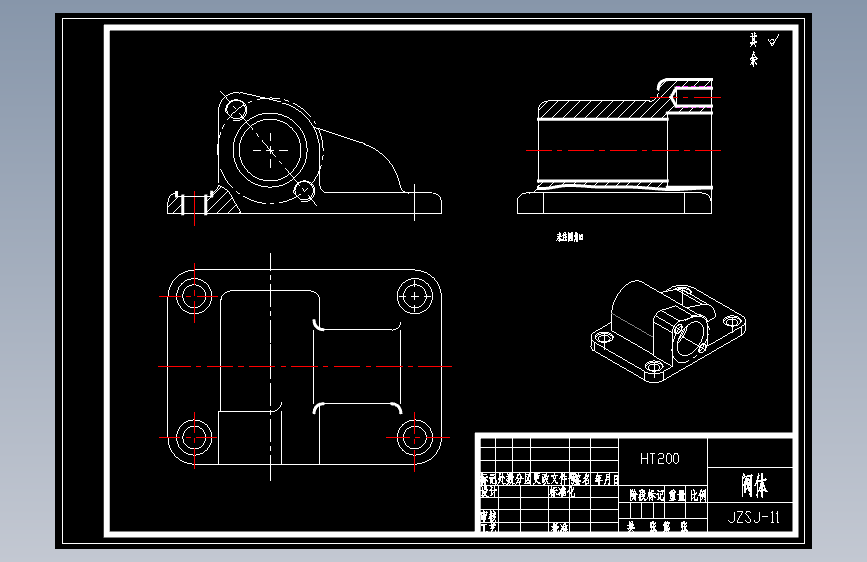Image resolution: width=867 pixels, height=562 pixels.
Task: Click the bottom-right mounting hole in plan view
Action: pyautogui.click(x=415, y=437)
